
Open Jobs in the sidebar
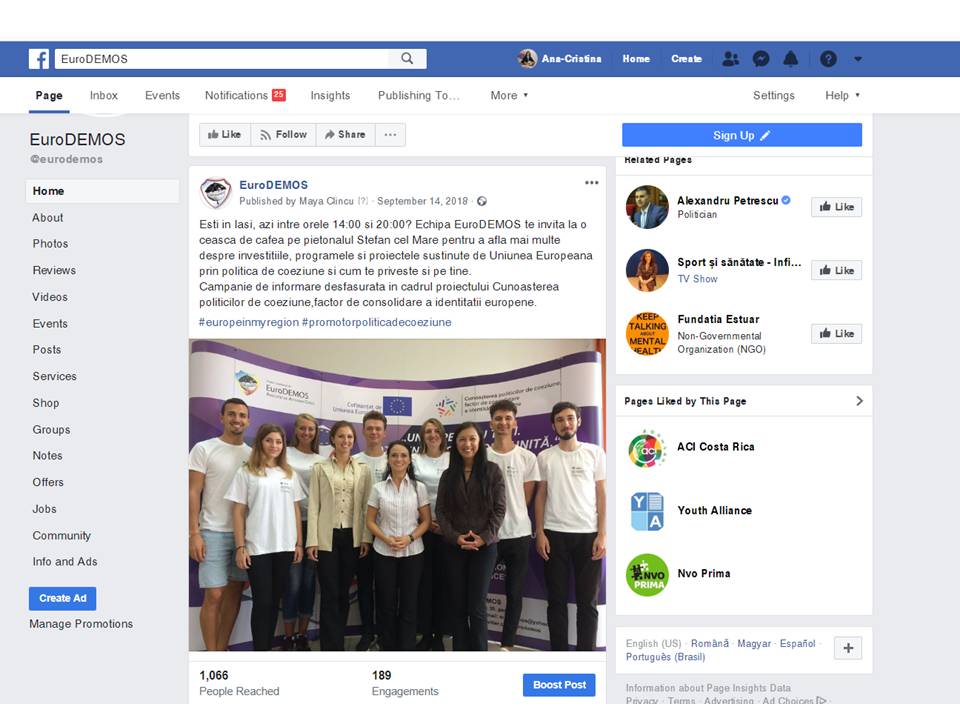pos(44,509)
